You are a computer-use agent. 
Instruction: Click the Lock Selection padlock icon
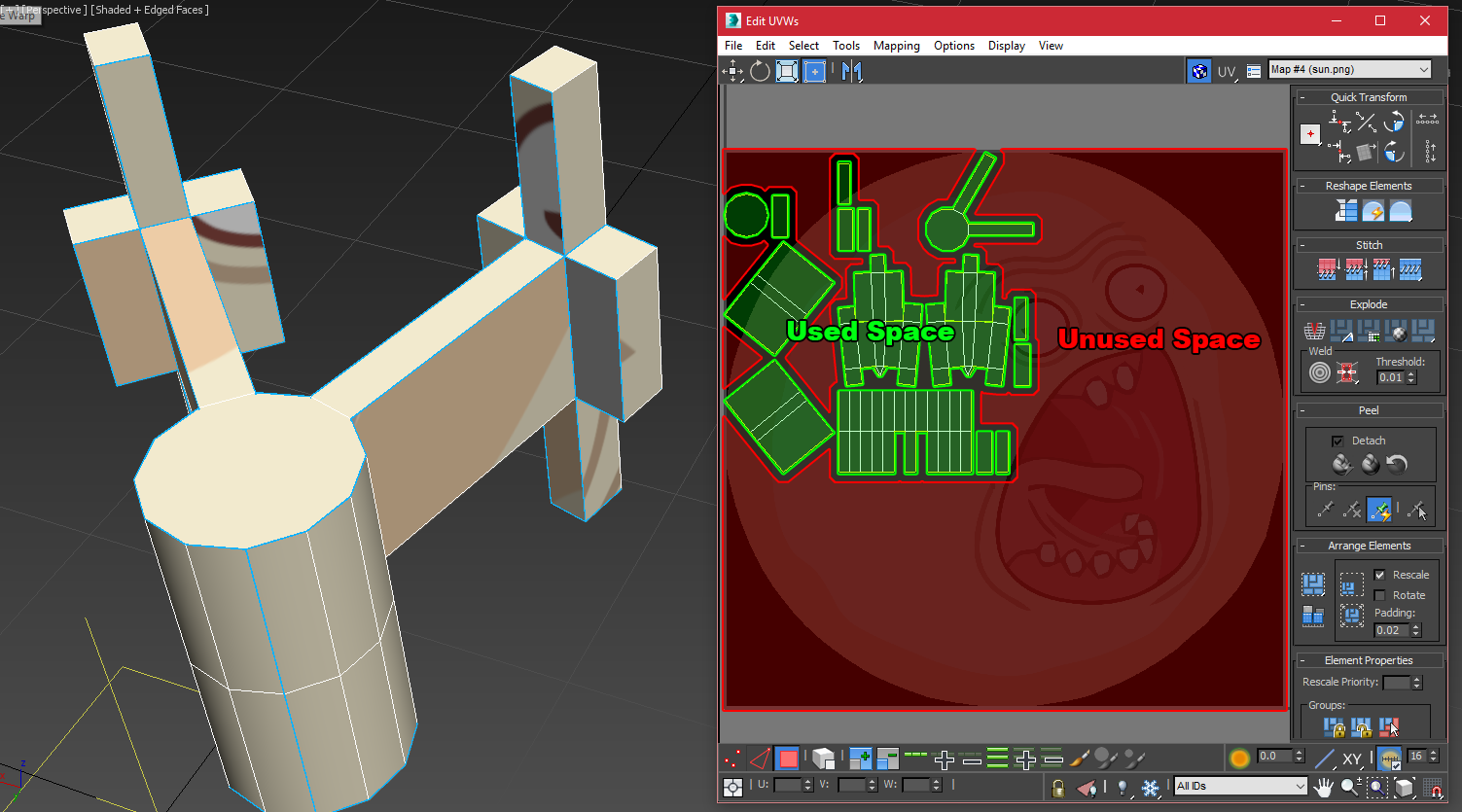point(1058,787)
